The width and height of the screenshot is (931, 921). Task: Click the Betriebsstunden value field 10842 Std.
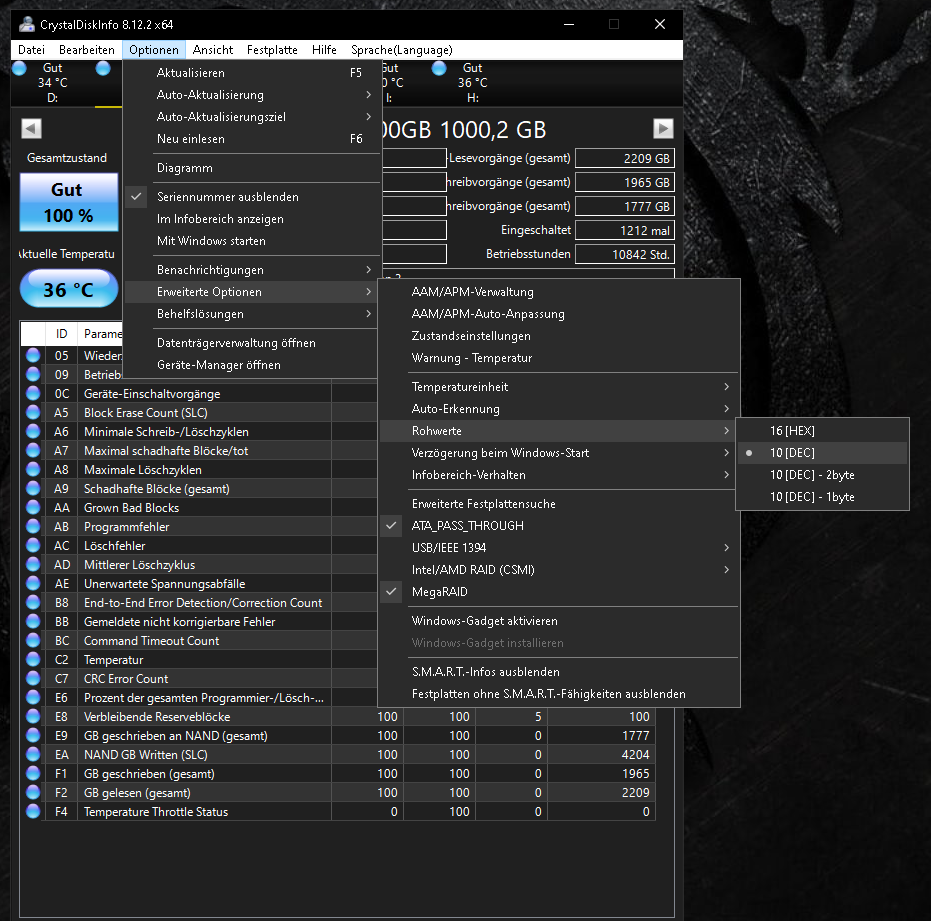tap(625, 254)
